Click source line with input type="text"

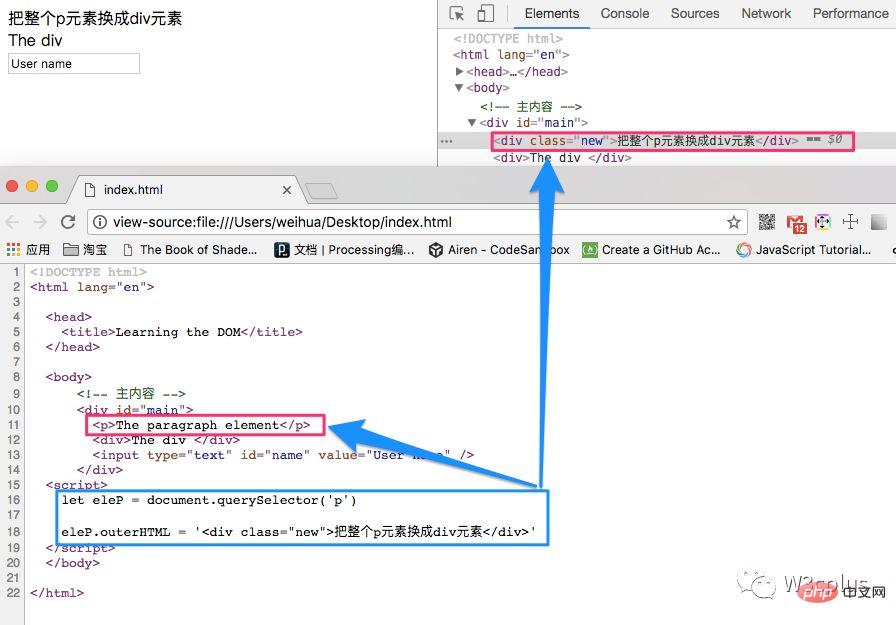coord(283,455)
